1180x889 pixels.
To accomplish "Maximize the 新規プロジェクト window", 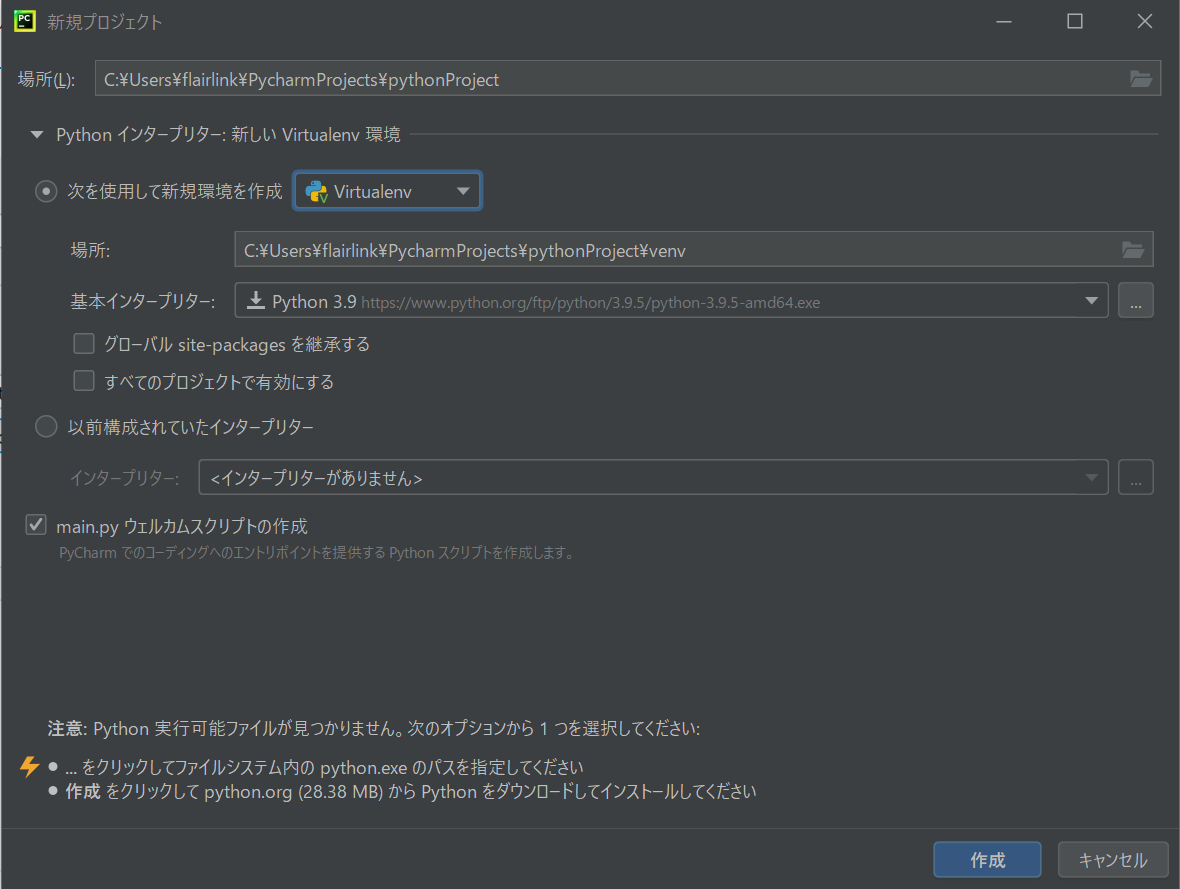I will [x=1075, y=21].
